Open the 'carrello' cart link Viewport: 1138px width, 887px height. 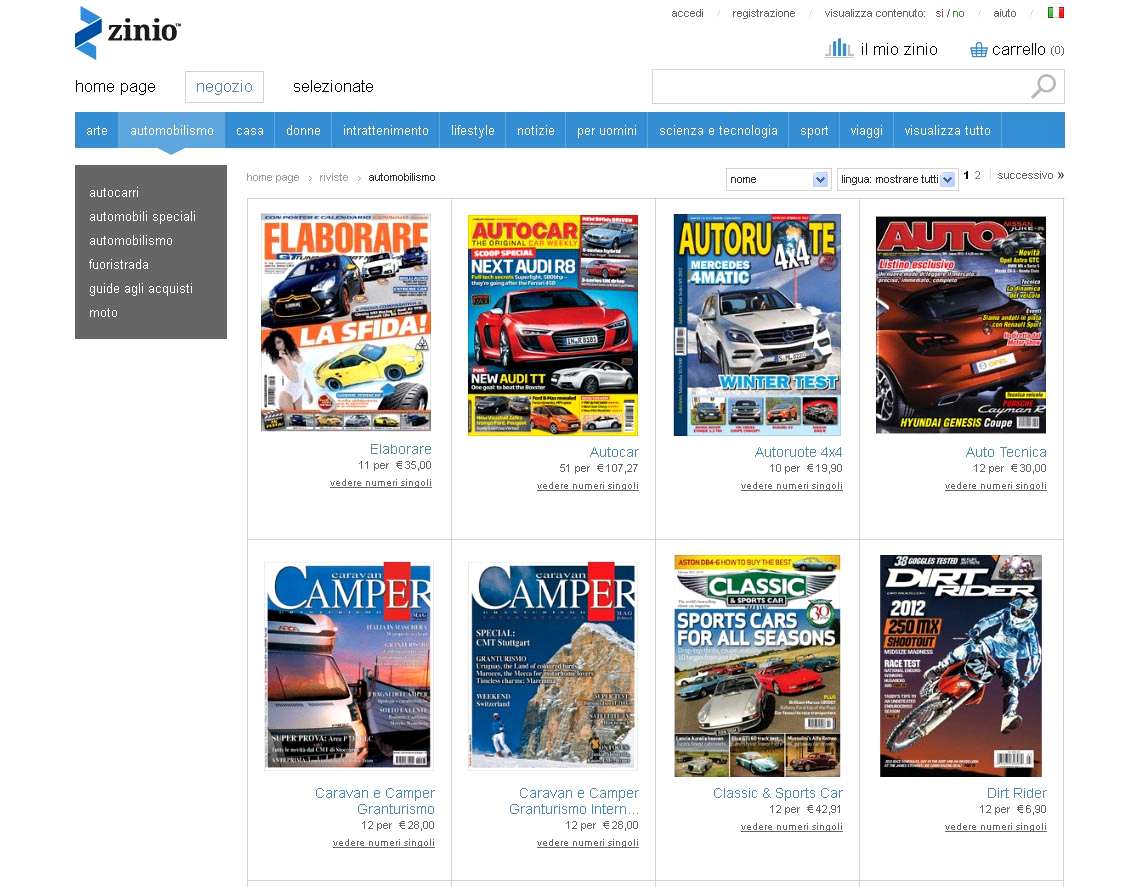(x=1019, y=49)
